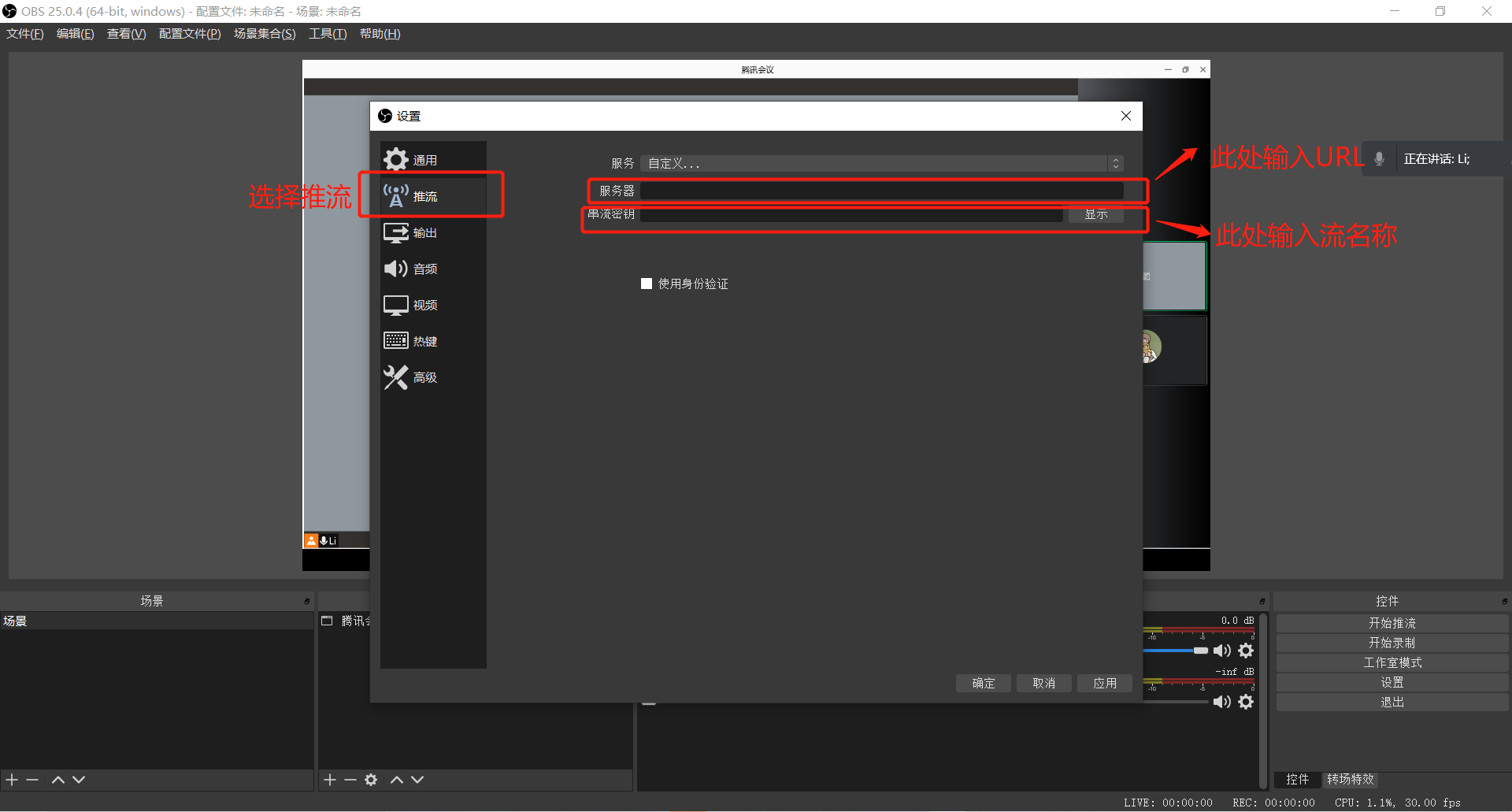Screen dimensions: 1512x812
Task: Click 开始录制 start recording button
Action: pyautogui.click(x=1392, y=643)
